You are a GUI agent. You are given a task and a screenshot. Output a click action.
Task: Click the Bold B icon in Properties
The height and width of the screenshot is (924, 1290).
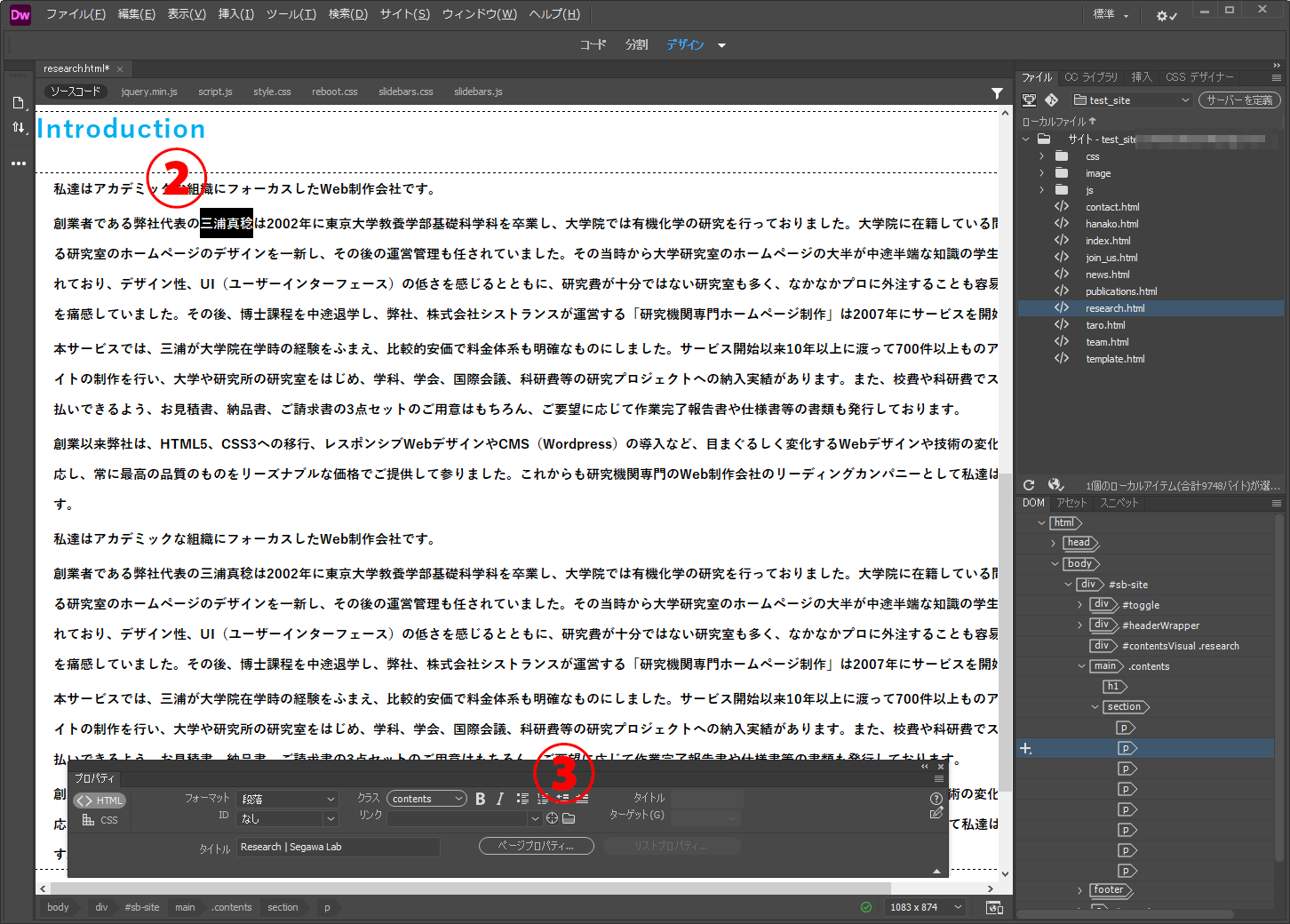click(481, 799)
